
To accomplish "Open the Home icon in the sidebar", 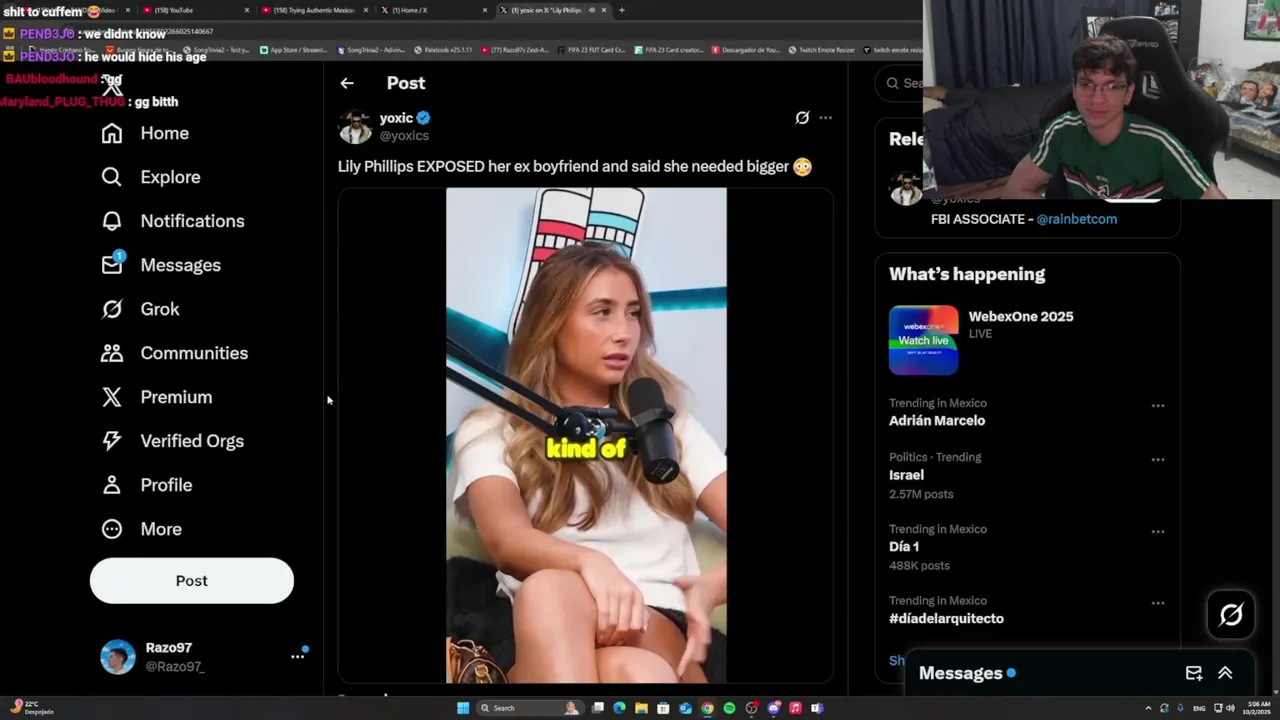I will click(x=112, y=133).
